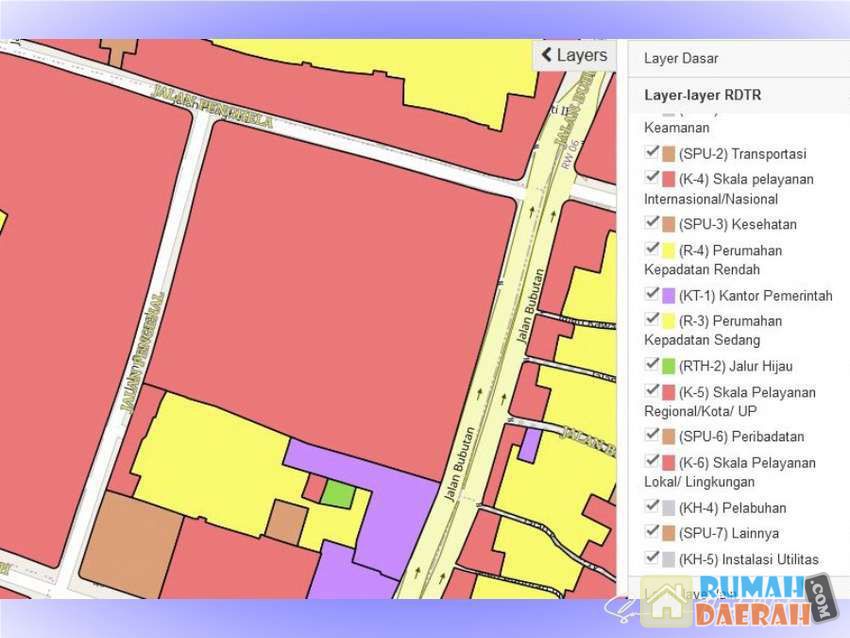Click the purple Kantor Pemerintah legend swatch

[x=668, y=296]
